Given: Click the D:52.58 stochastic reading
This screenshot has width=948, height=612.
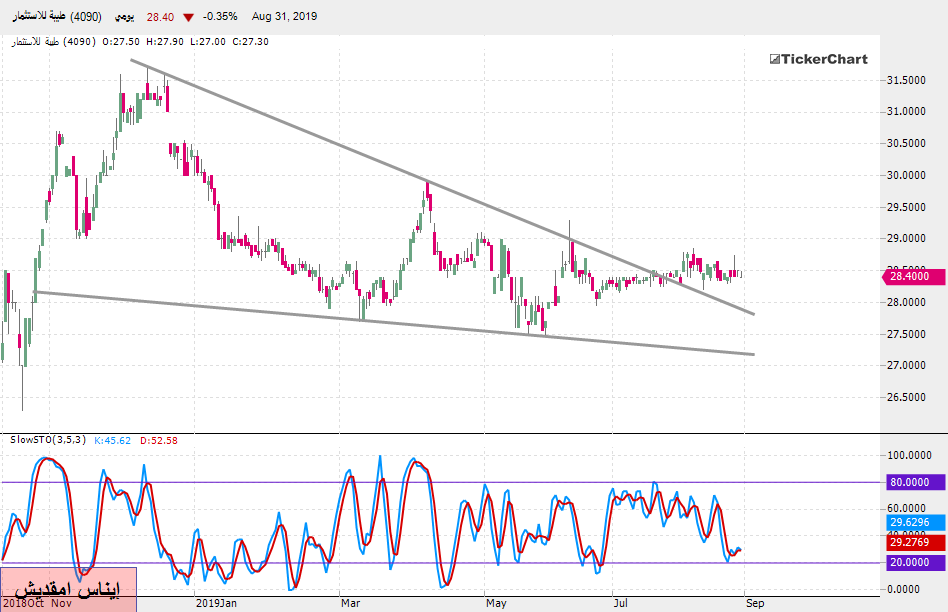Looking at the screenshot, I should (157, 440).
